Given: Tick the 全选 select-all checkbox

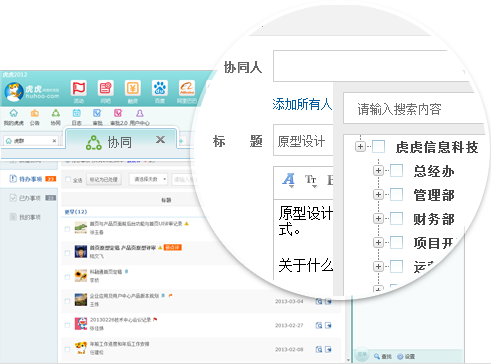Looking at the screenshot, I should point(68,180).
